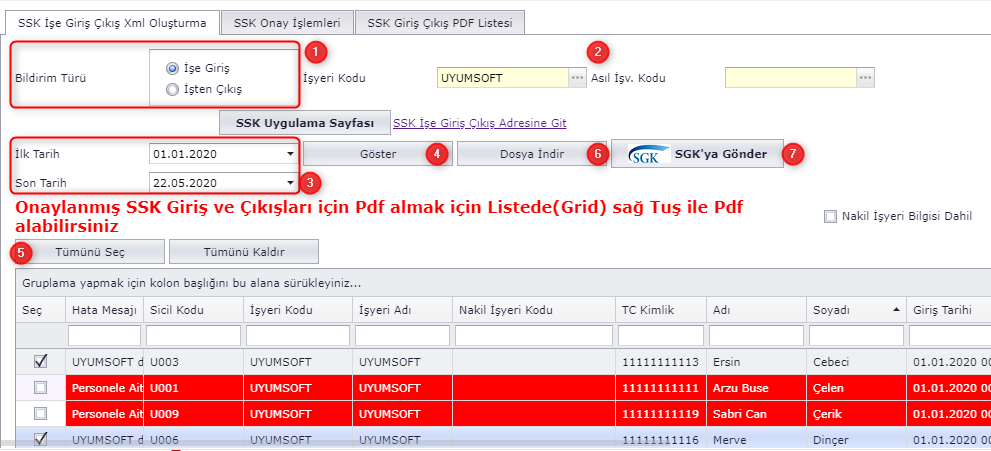The image size is (991, 451).
Task: Click the ellipsis button beside İşyeri Kodu field
Action: tap(577, 78)
